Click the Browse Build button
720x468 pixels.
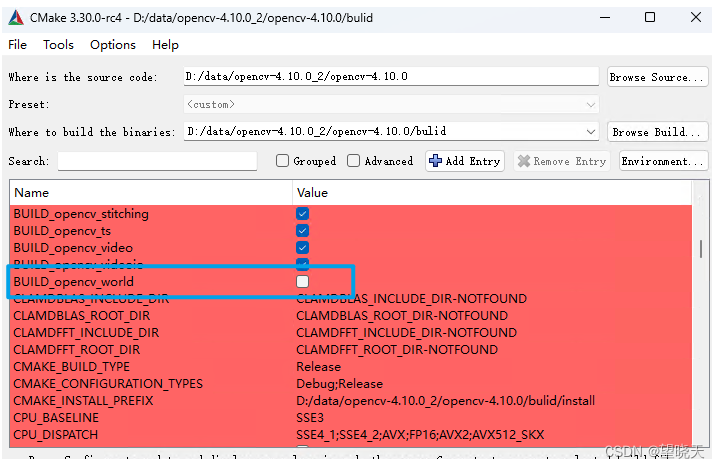(x=657, y=132)
